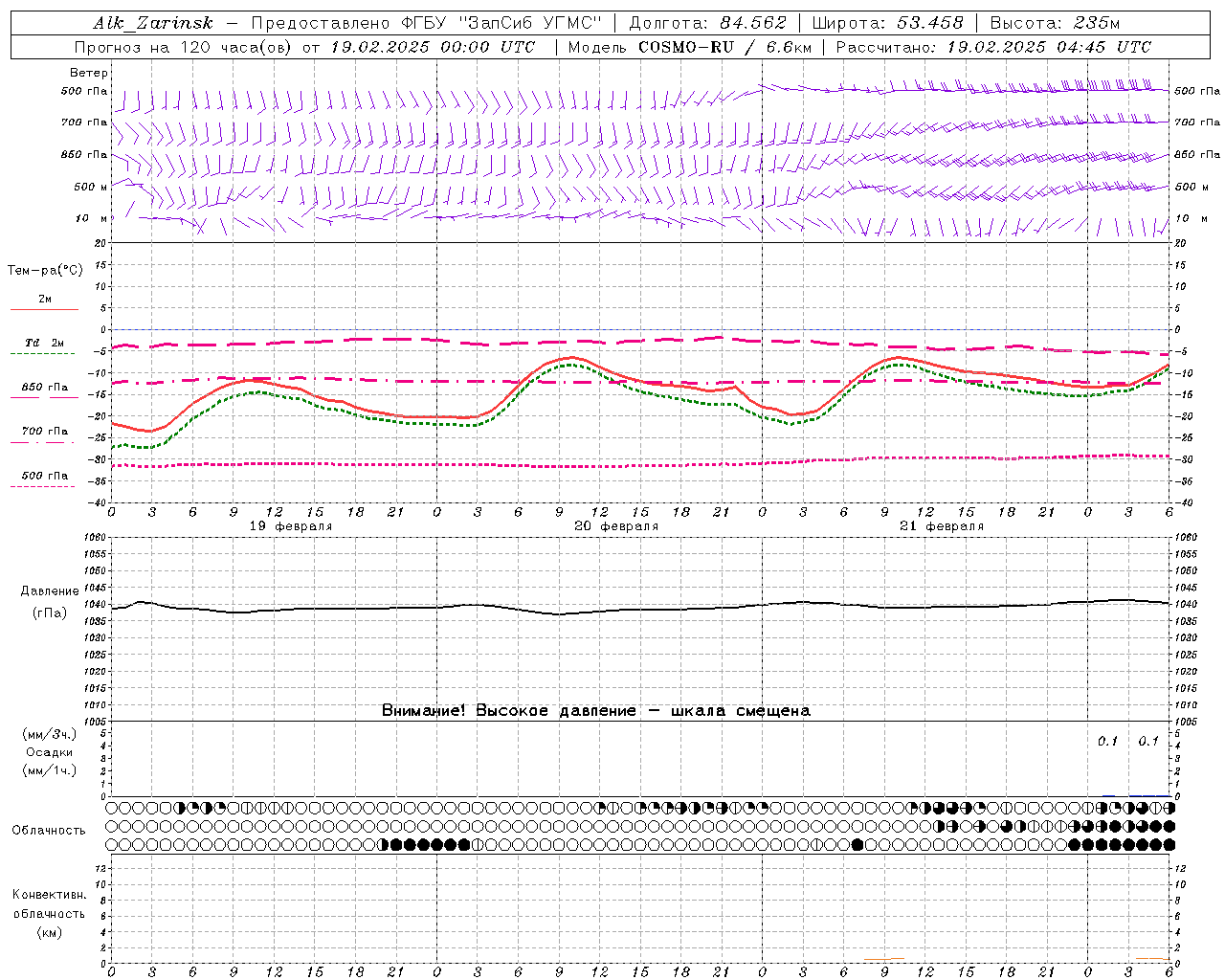Click pink dotted swatch below 500 гПа legend
1225x980 pixels.
43,486
